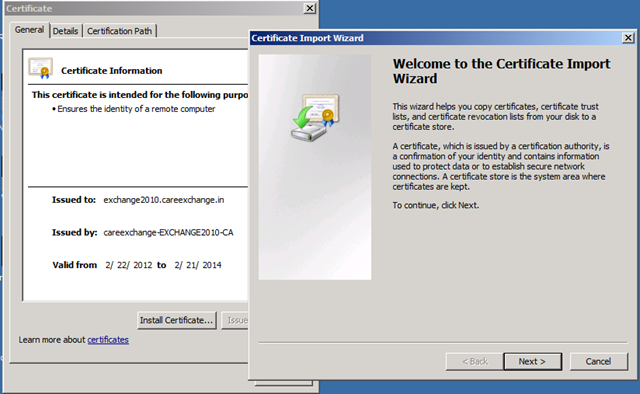Click the Valid from 2/22/2012 date
Screen dimensions: 640x394
click(x=129, y=265)
